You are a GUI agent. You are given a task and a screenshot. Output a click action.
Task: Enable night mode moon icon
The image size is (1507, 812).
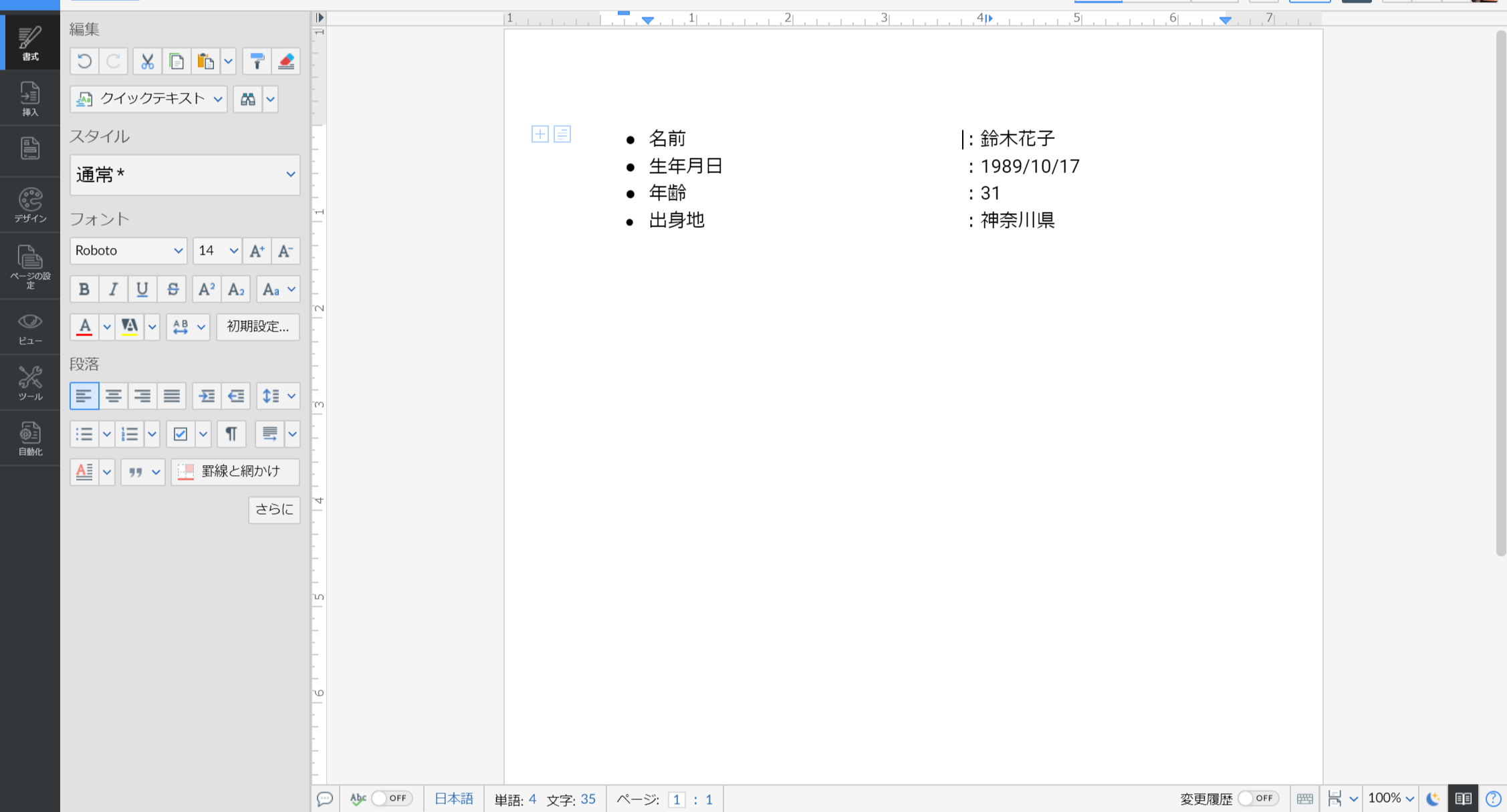coord(1433,799)
